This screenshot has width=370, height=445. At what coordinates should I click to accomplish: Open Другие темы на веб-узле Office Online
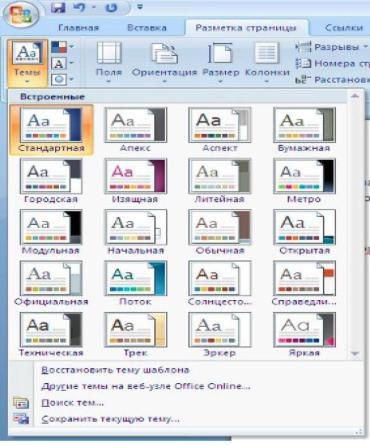(146, 386)
